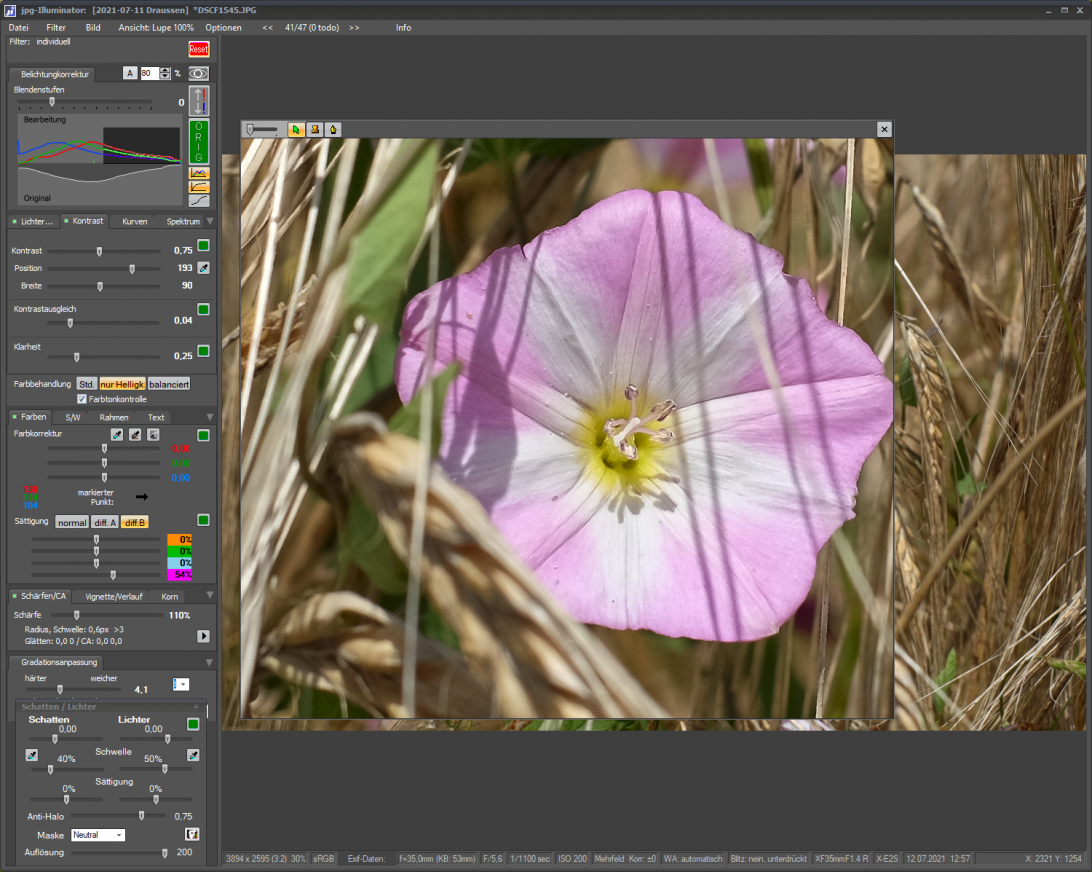The image size is (1092, 872).
Task: Open the Optionen menu
Action: 223,28
